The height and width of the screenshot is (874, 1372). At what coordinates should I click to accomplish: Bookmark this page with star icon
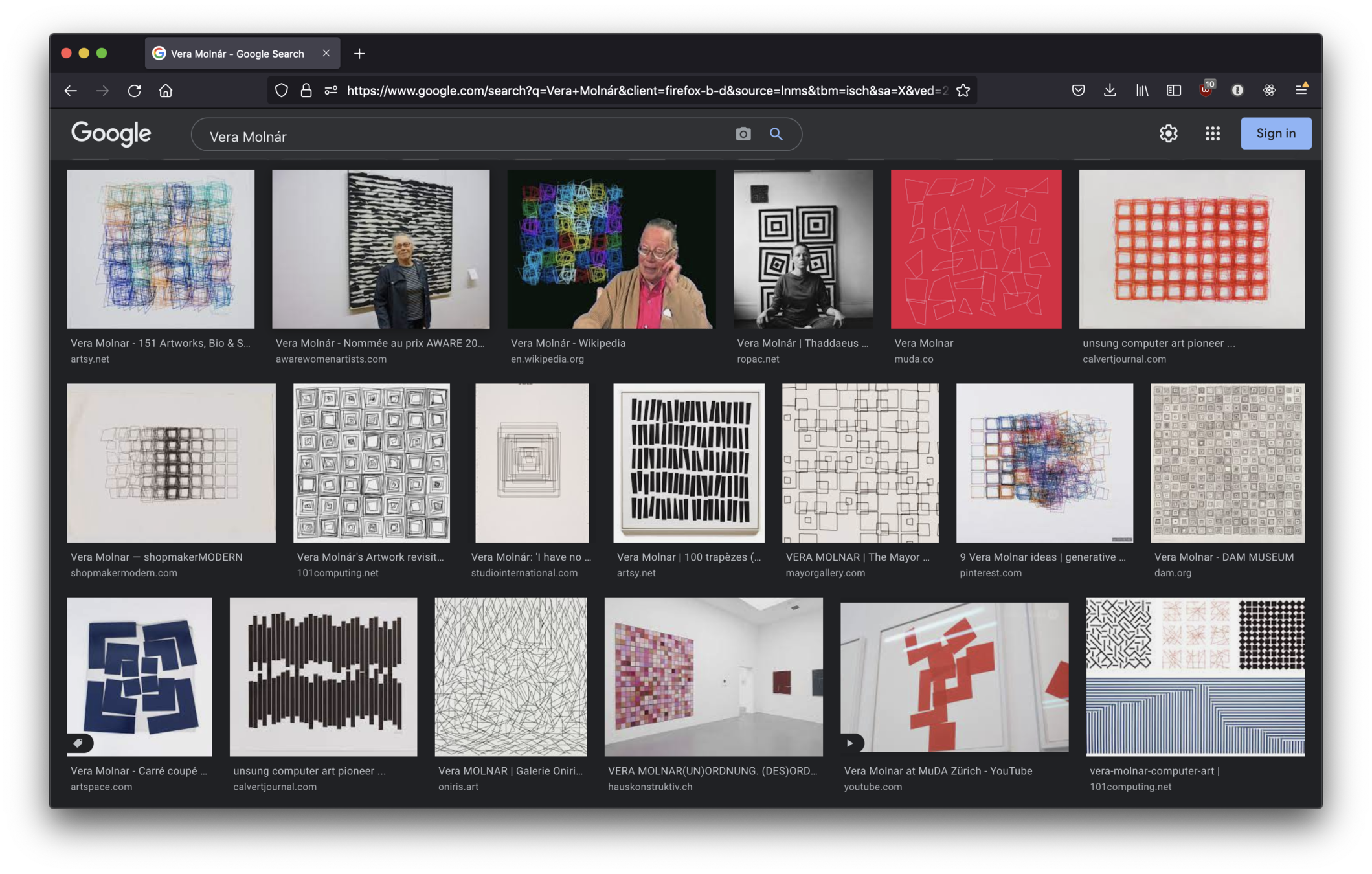(963, 91)
